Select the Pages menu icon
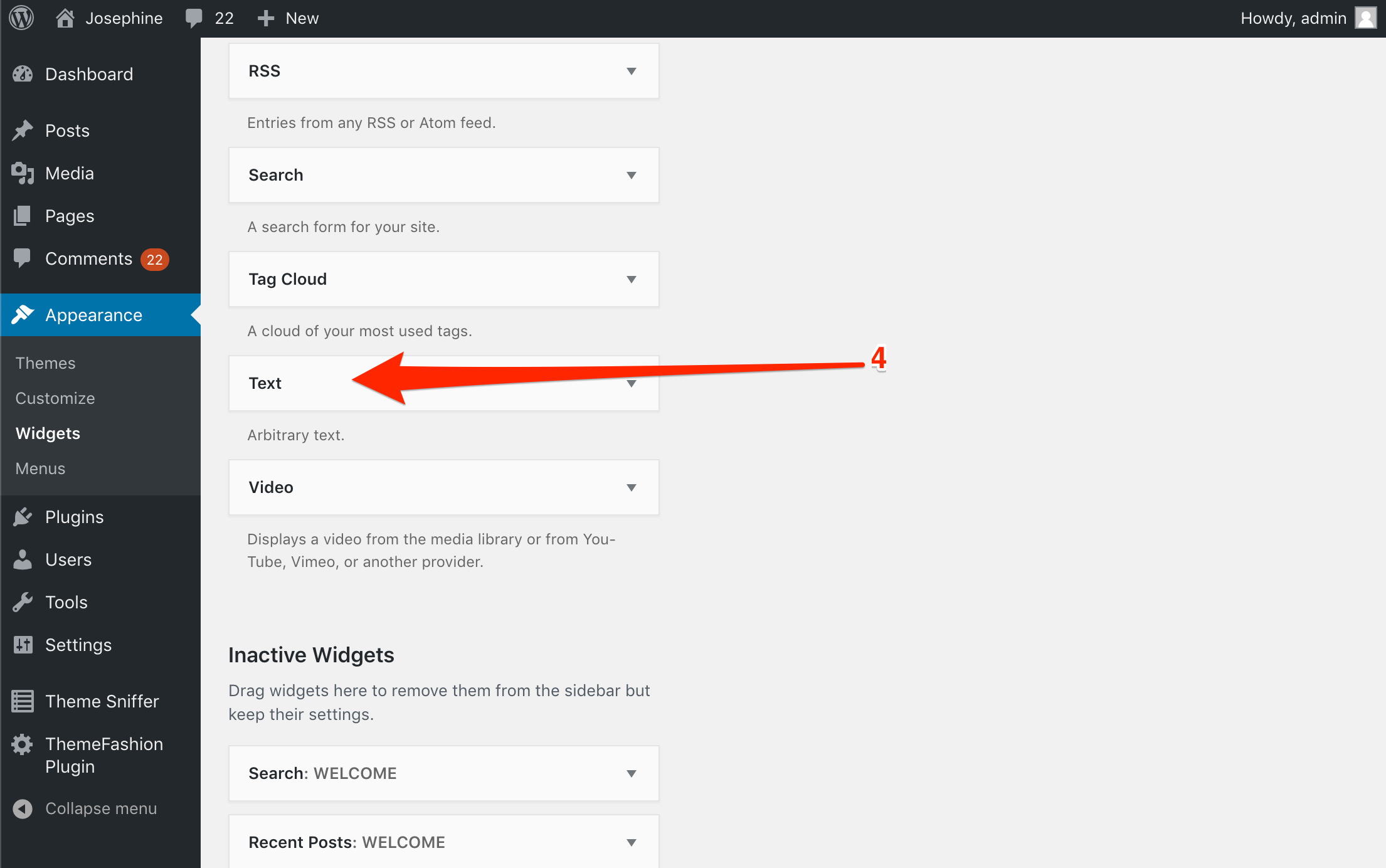 click(22, 215)
